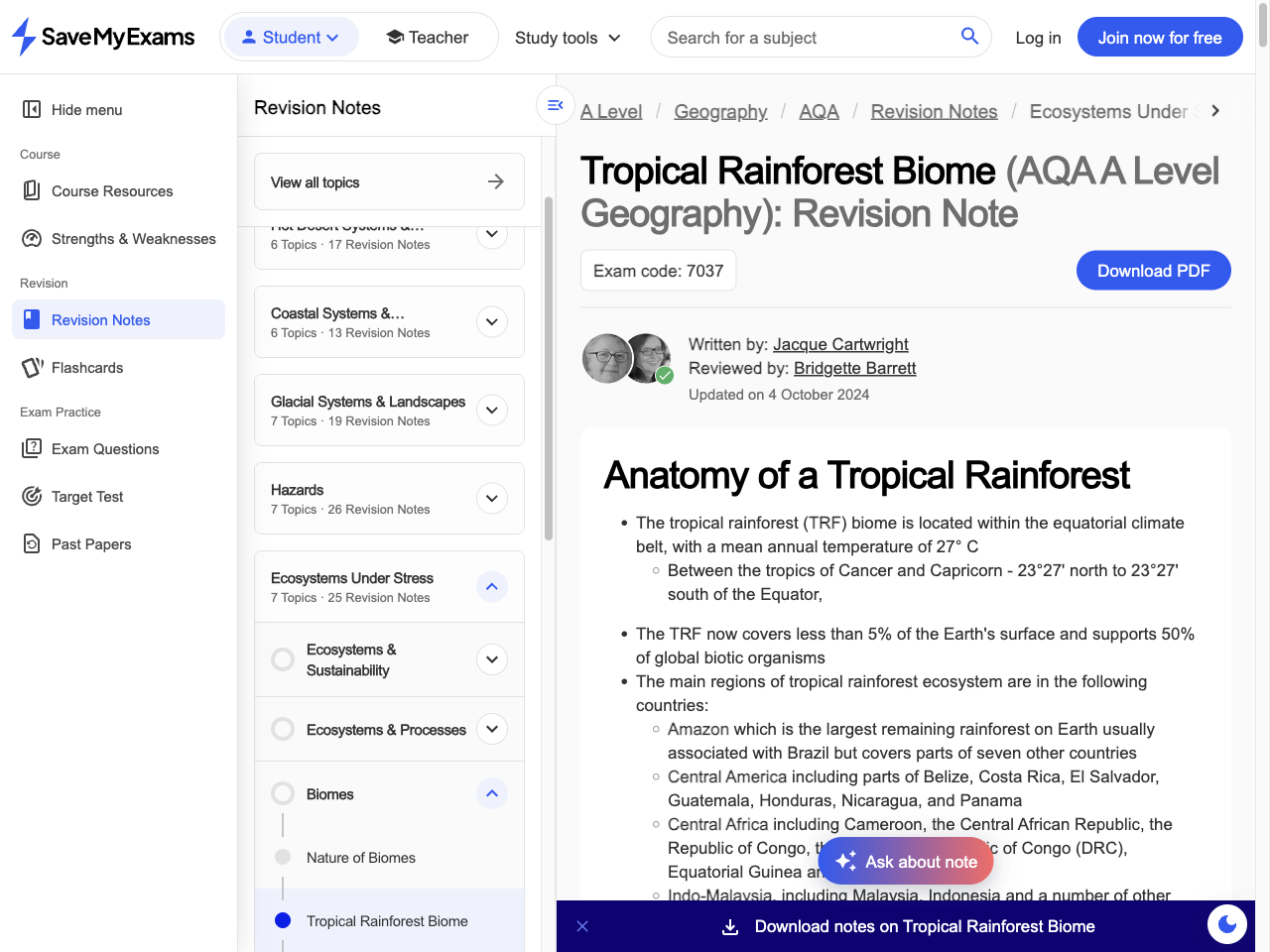Click the Hide menu sidebar icon

click(33, 109)
